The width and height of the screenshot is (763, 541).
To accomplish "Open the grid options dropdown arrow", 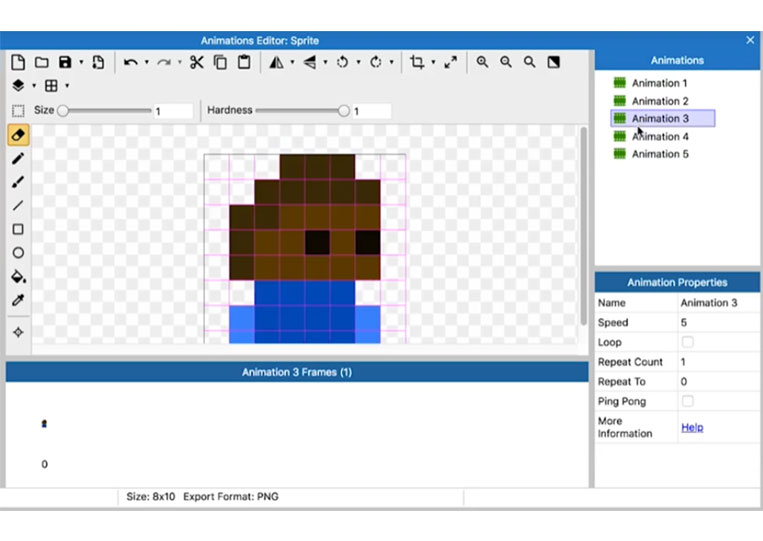I will point(67,86).
